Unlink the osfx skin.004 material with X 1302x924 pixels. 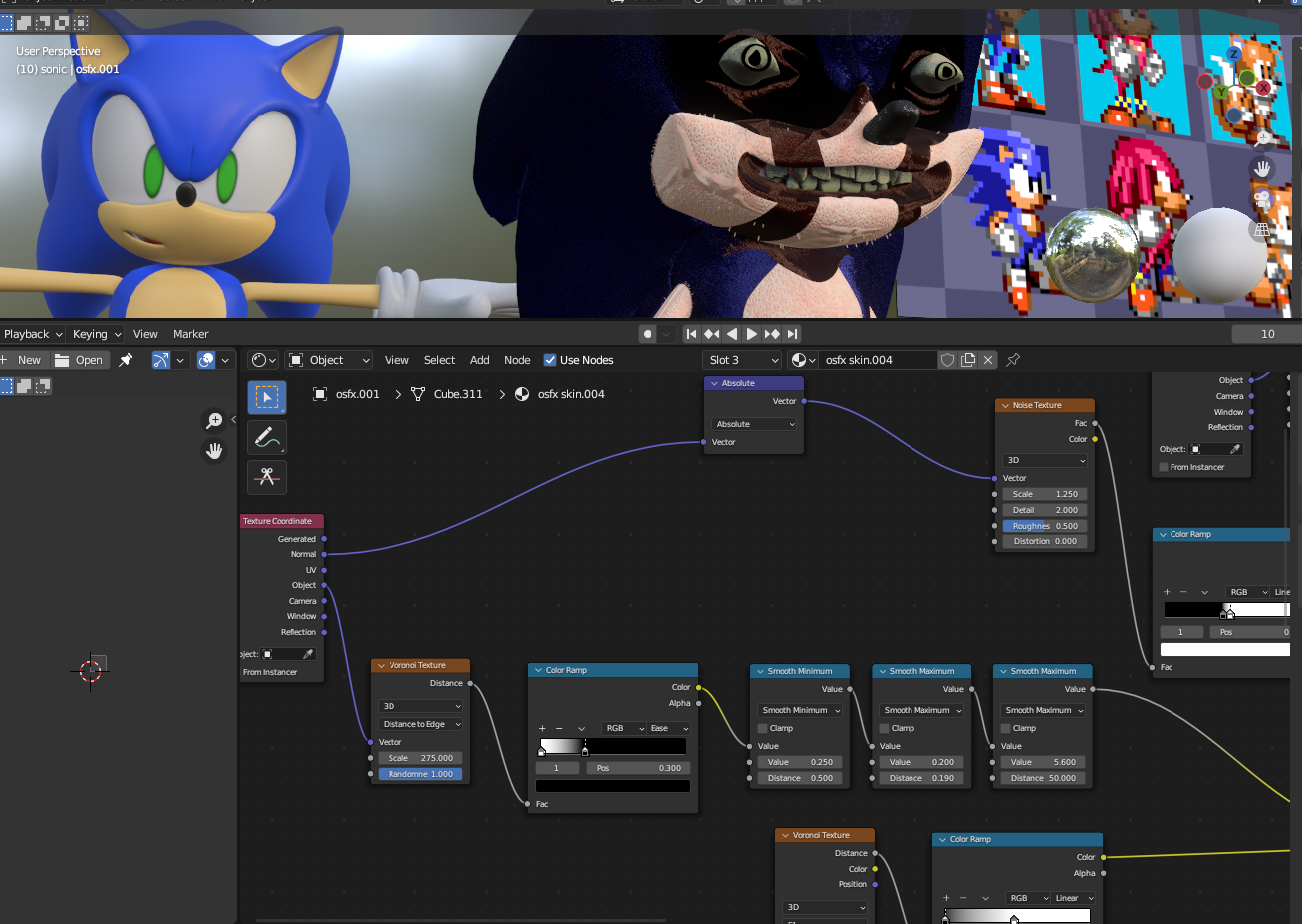(x=988, y=360)
